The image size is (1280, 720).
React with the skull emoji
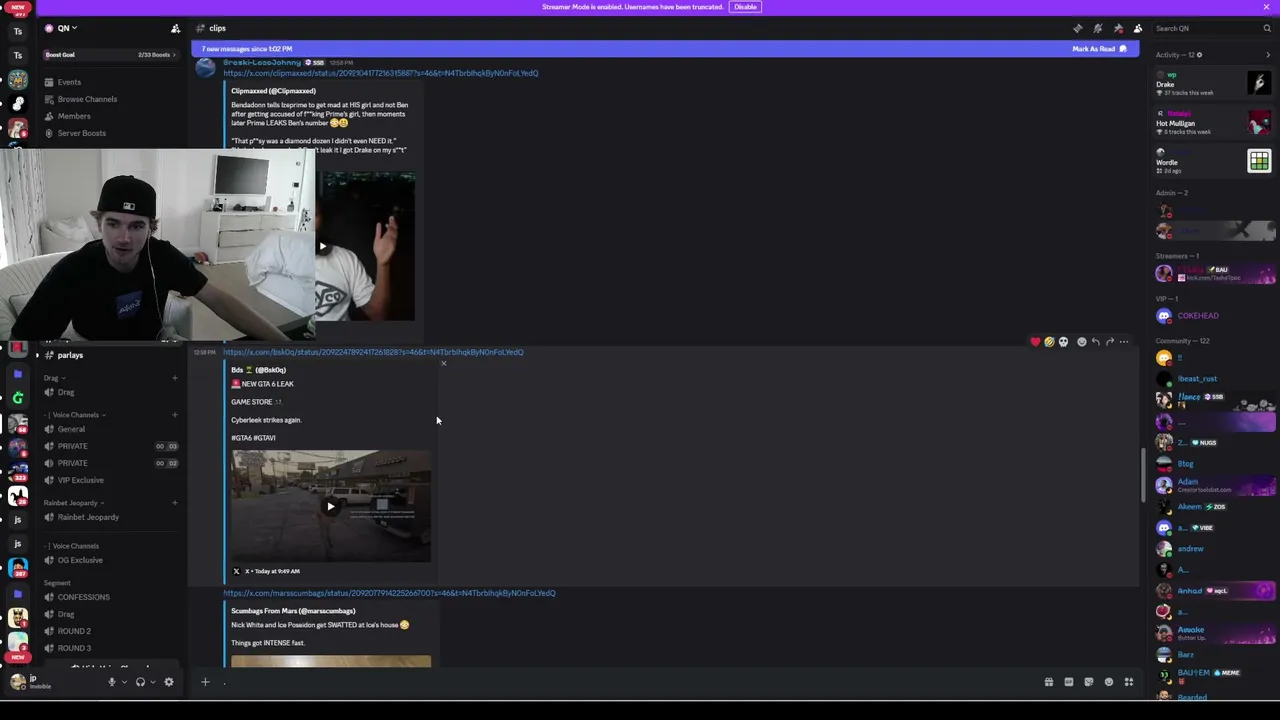pos(1063,342)
